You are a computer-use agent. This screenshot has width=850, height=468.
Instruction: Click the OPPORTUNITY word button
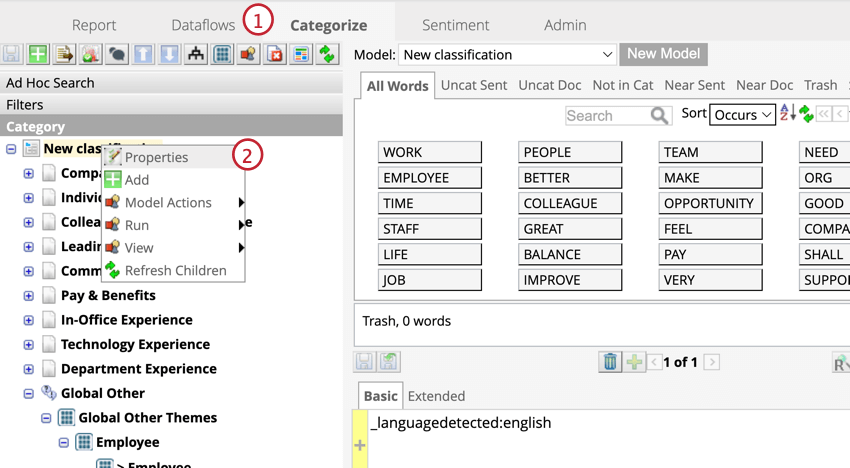(x=711, y=203)
